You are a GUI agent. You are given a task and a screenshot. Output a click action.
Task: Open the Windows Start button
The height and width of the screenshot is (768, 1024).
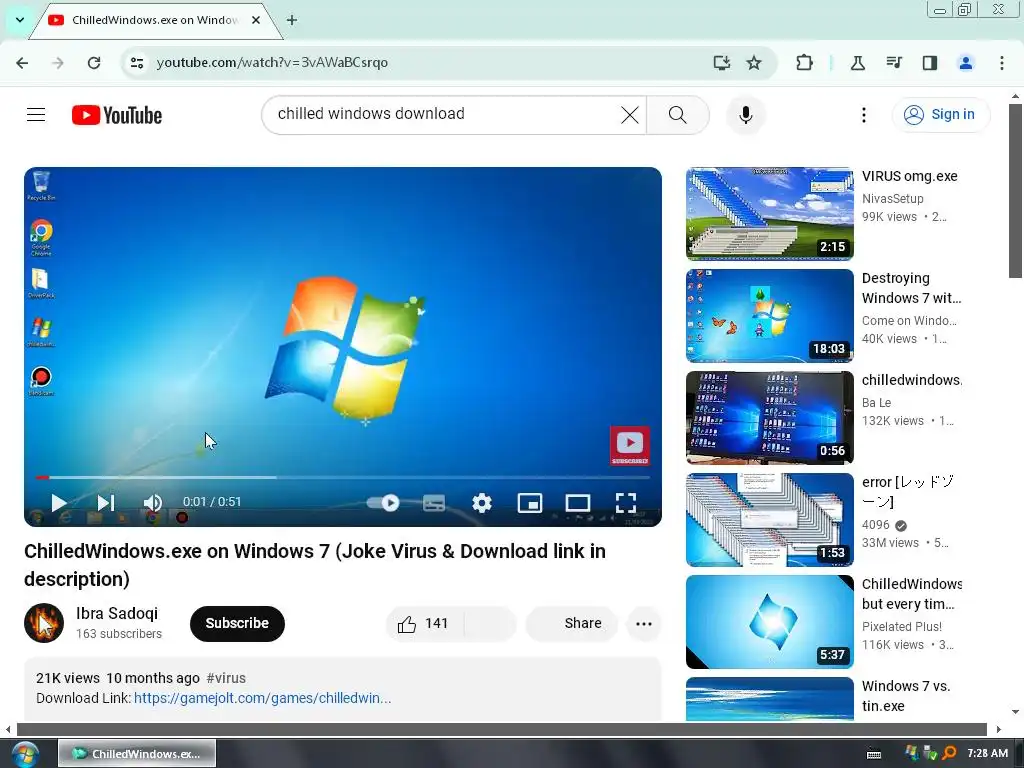point(25,754)
